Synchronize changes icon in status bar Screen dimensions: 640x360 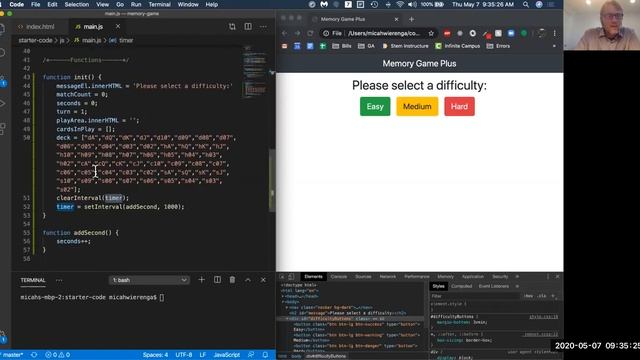click(34, 355)
